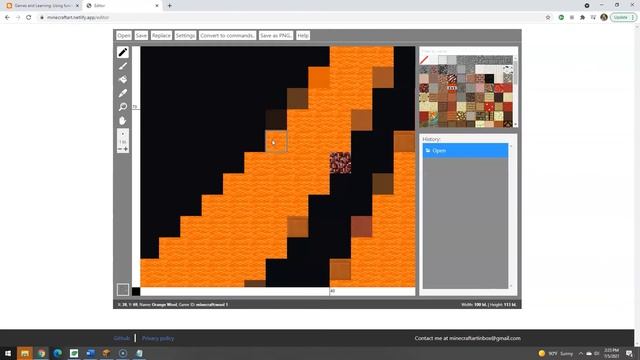Open Microsoft Edge from taskbar
Image resolution: width=640 pixels, height=360 pixels.
point(58,353)
